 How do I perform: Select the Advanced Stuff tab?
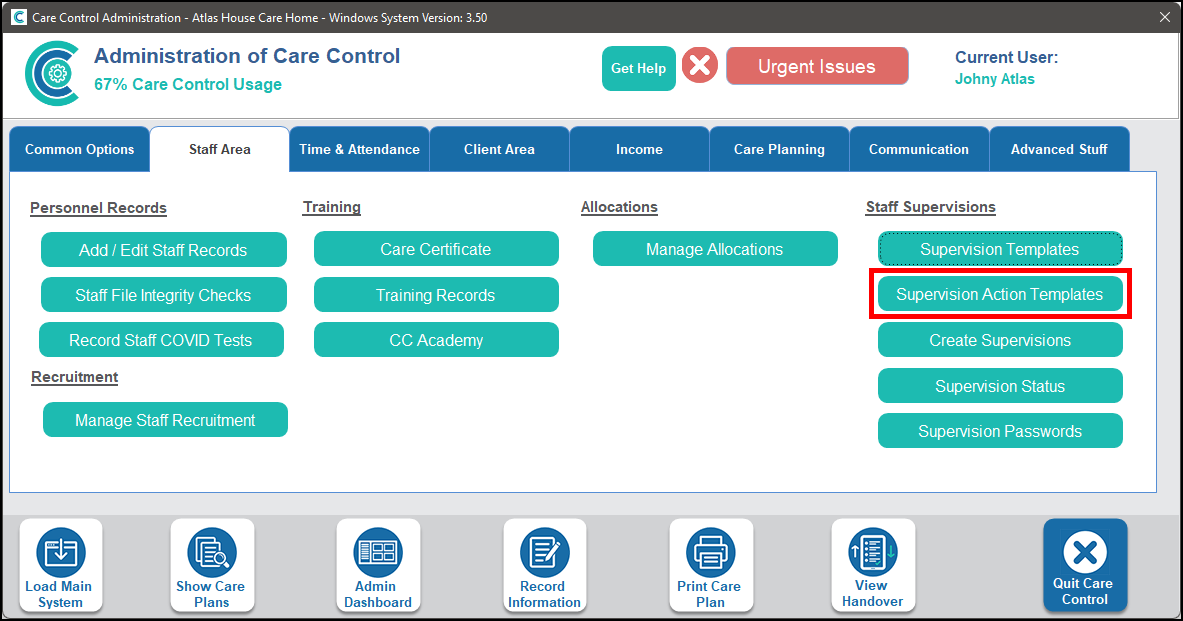click(1058, 150)
